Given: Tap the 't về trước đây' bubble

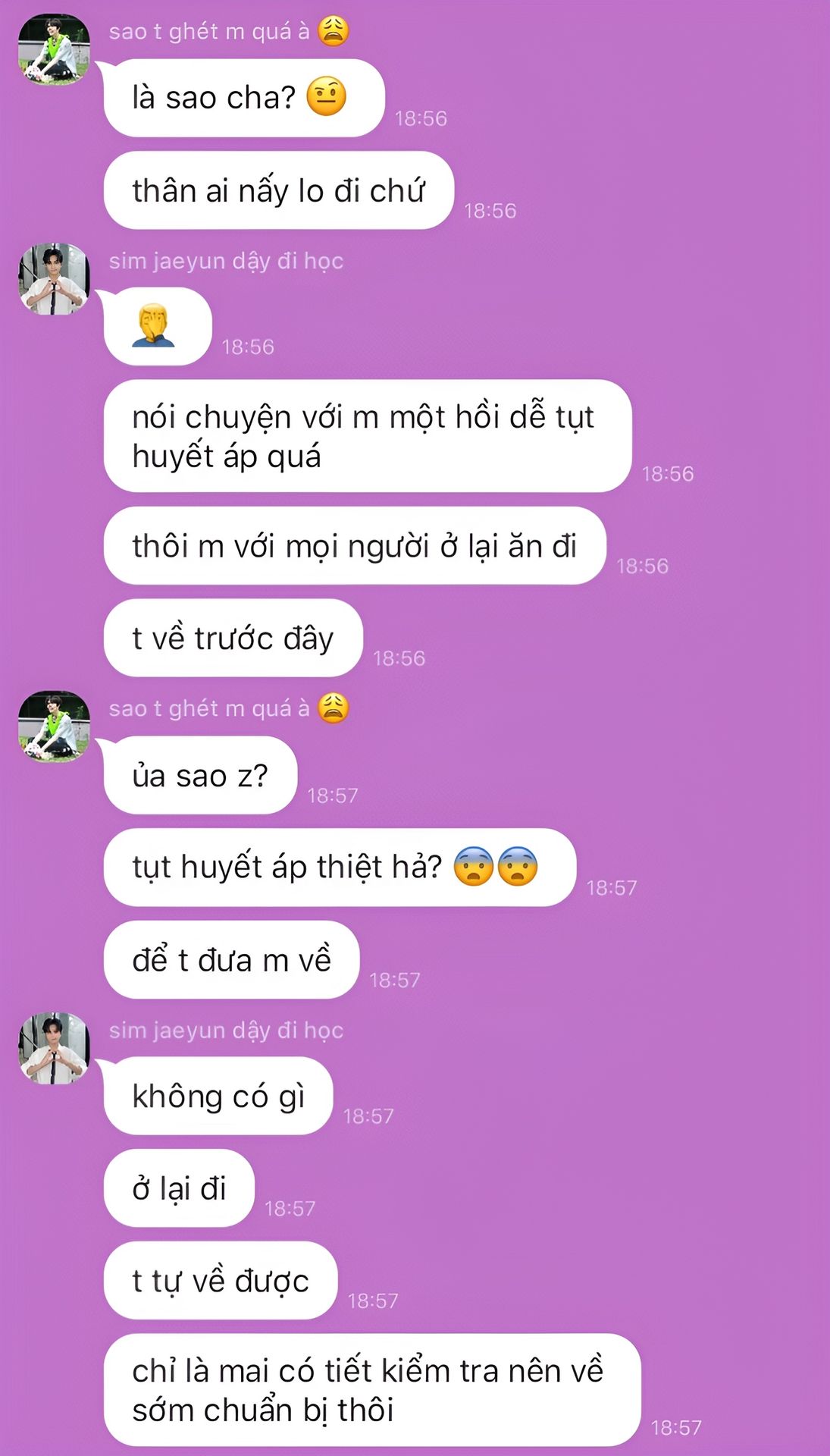Looking at the screenshot, I should coord(233,638).
